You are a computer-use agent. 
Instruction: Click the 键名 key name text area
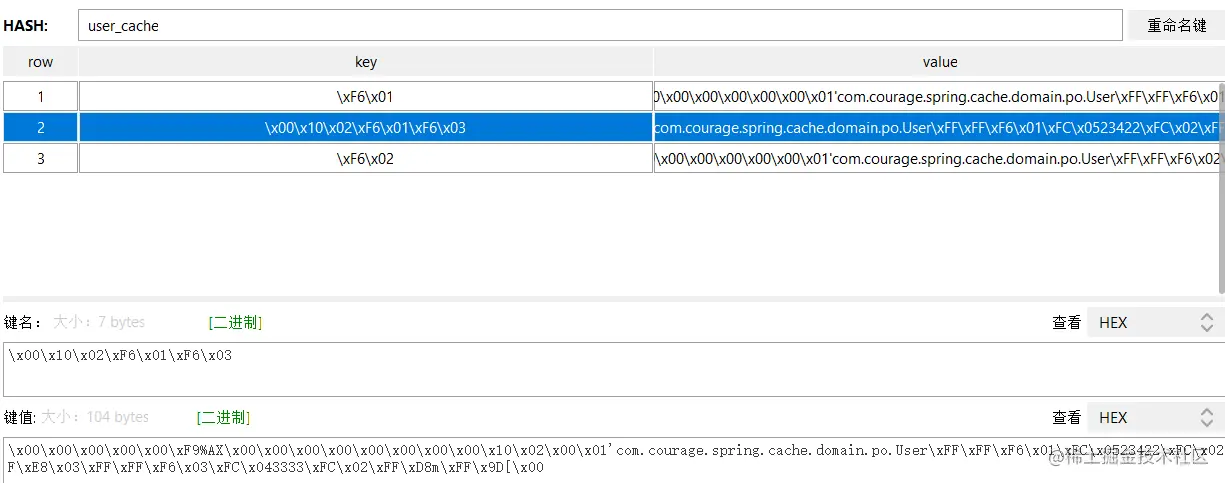coord(613,369)
